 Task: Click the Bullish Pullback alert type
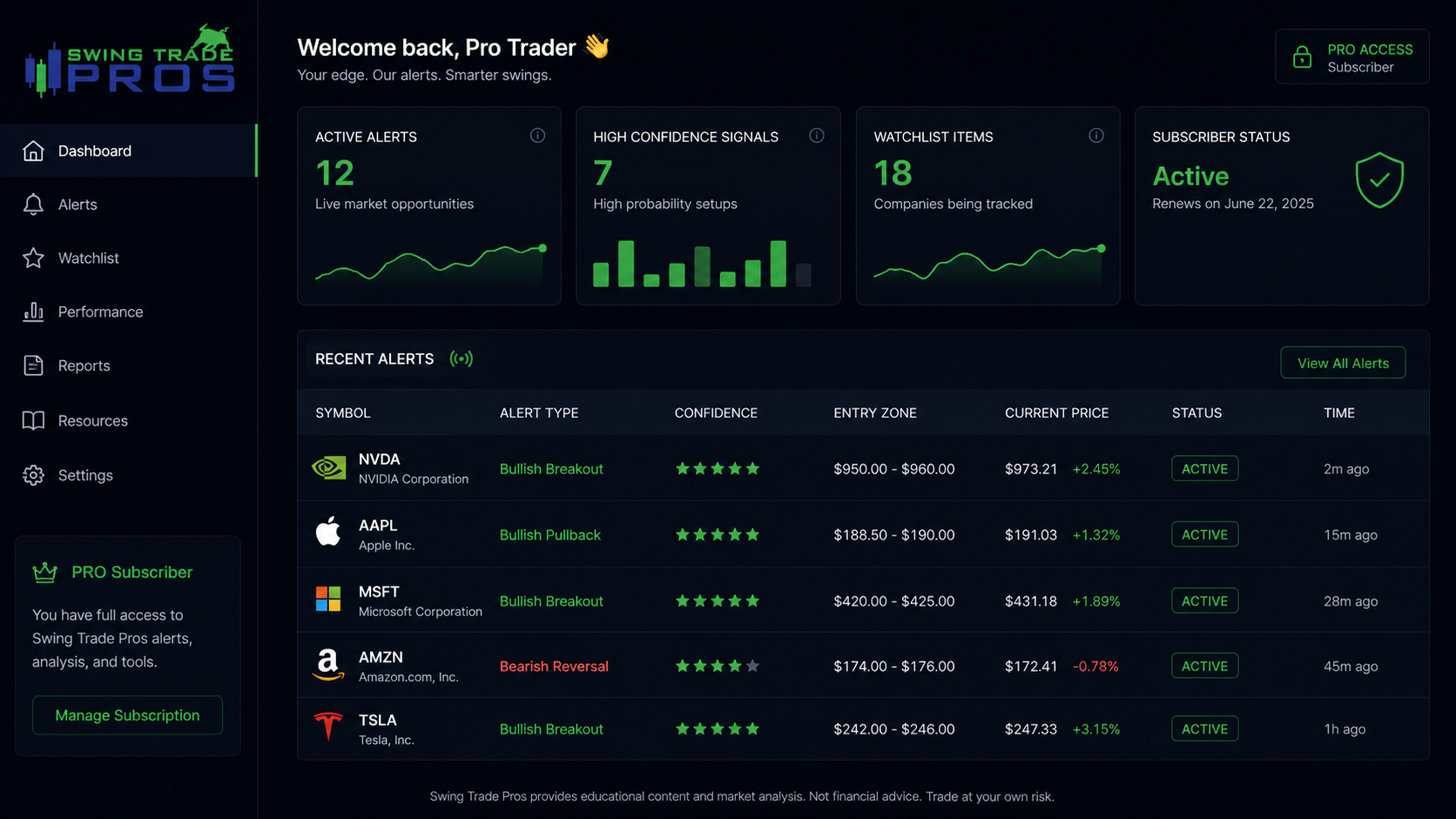pos(550,534)
